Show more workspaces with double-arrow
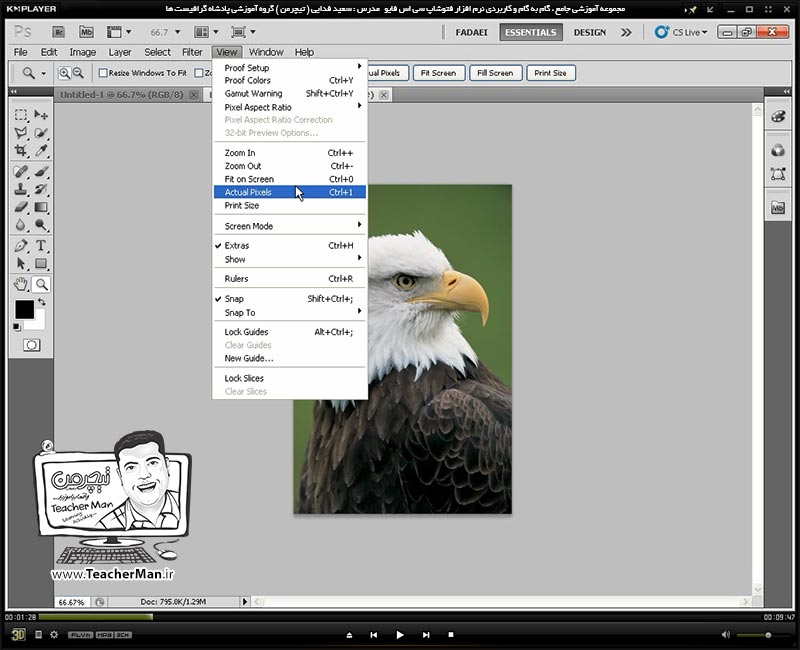This screenshot has width=800, height=650. [x=626, y=32]
